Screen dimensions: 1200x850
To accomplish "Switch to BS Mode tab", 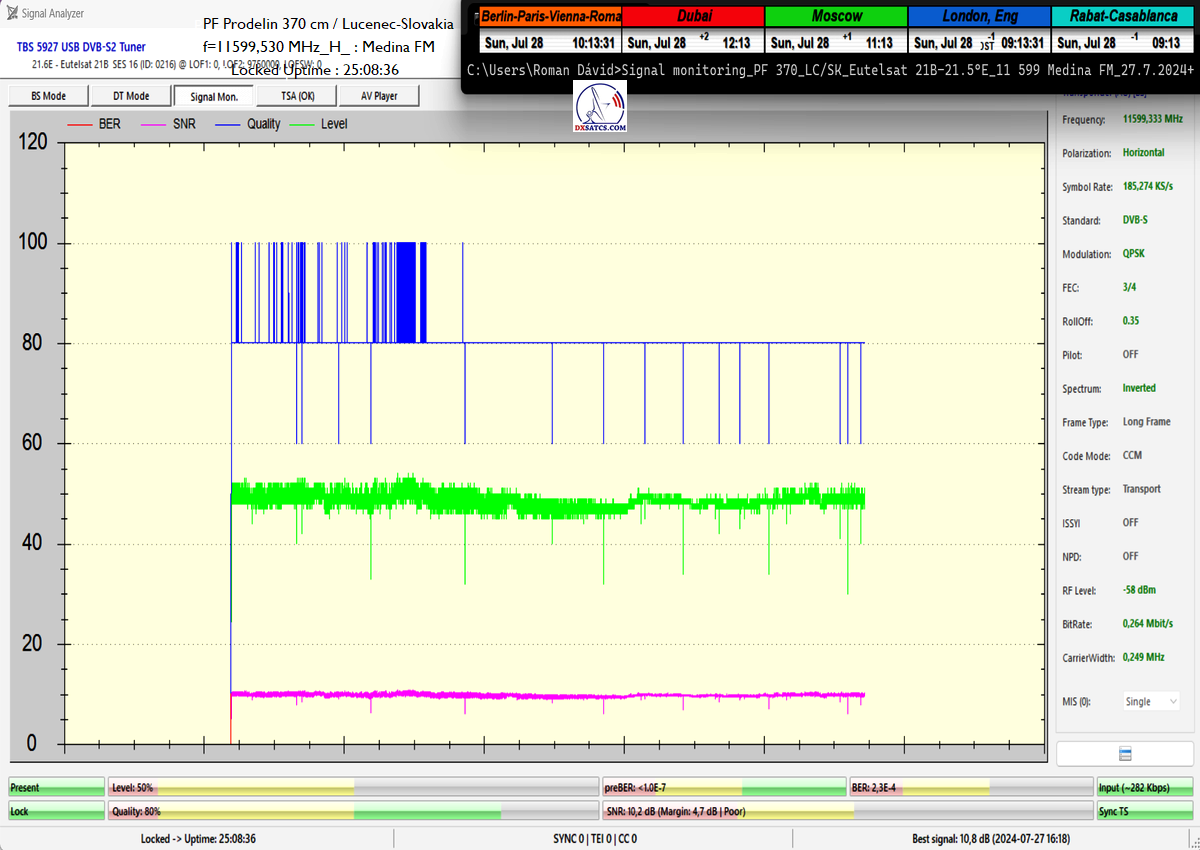I will 47,96.
